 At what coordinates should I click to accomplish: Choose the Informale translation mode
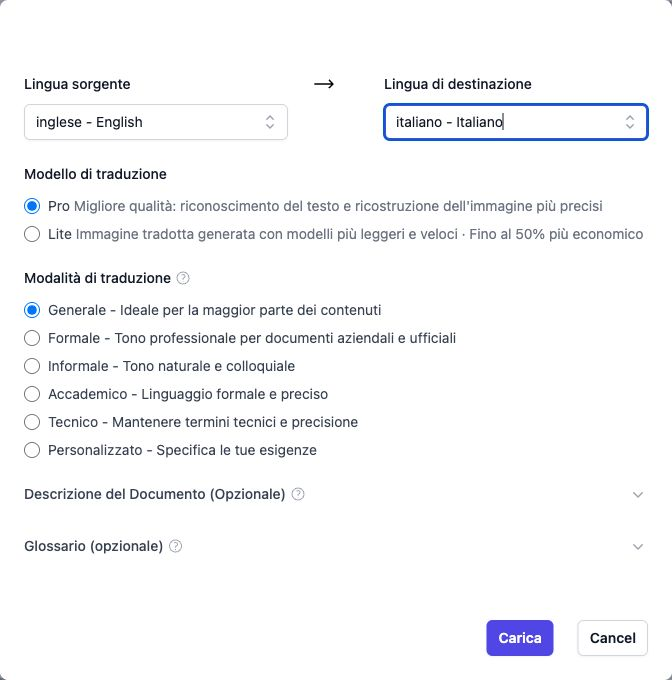pyautogui.click(x=32, y=366)
